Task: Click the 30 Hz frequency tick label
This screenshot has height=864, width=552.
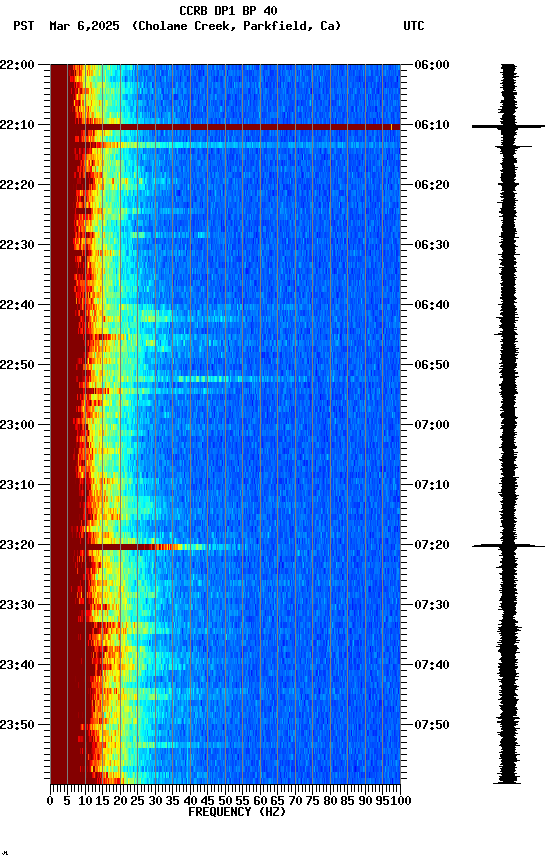Action: coord(155,801)
